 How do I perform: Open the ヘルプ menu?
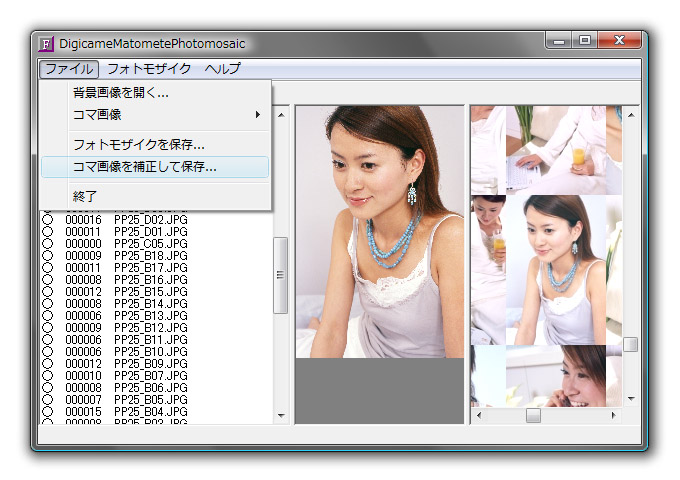[x=222, y=69]
